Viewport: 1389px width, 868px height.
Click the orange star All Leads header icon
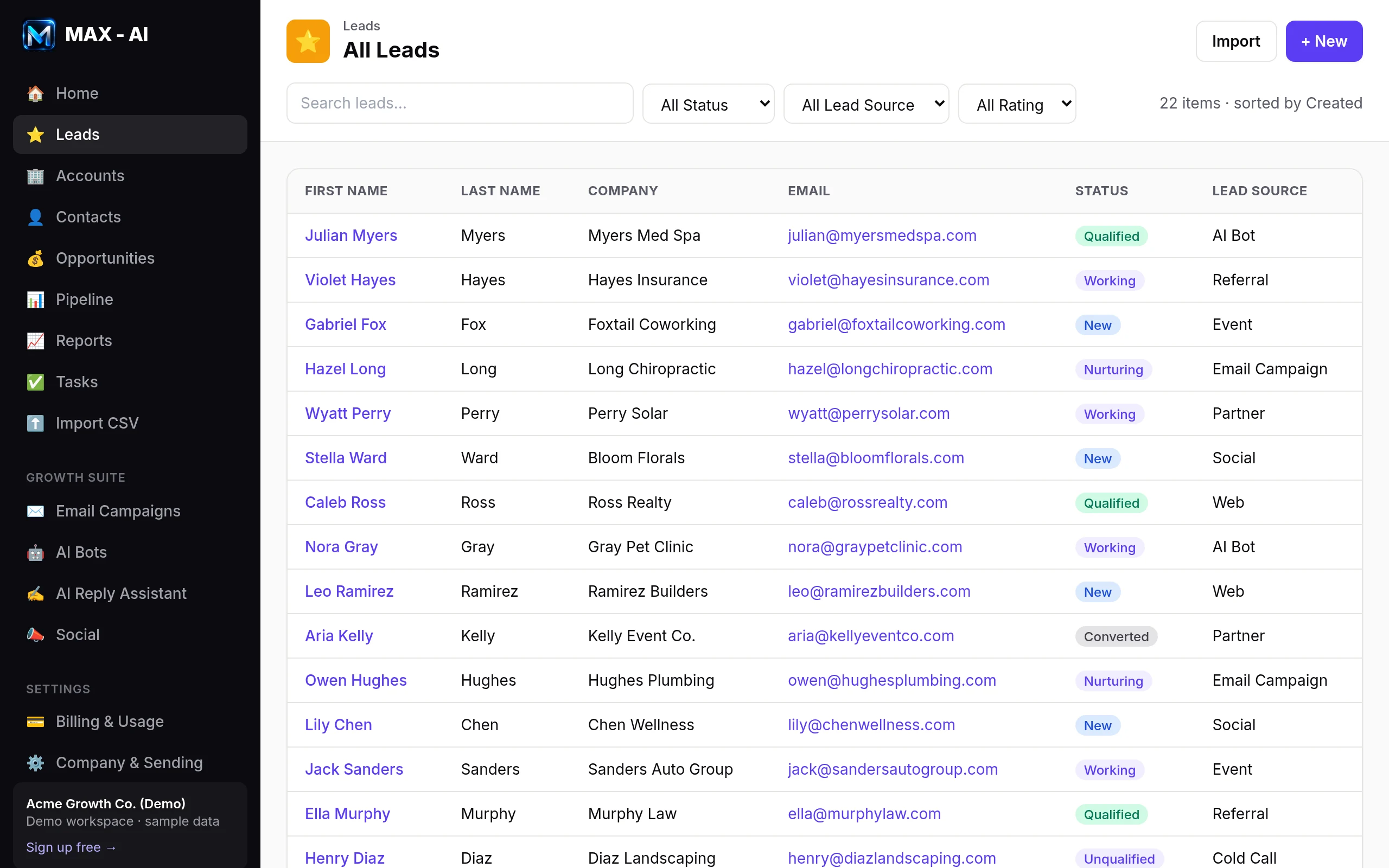coord(308,41)
